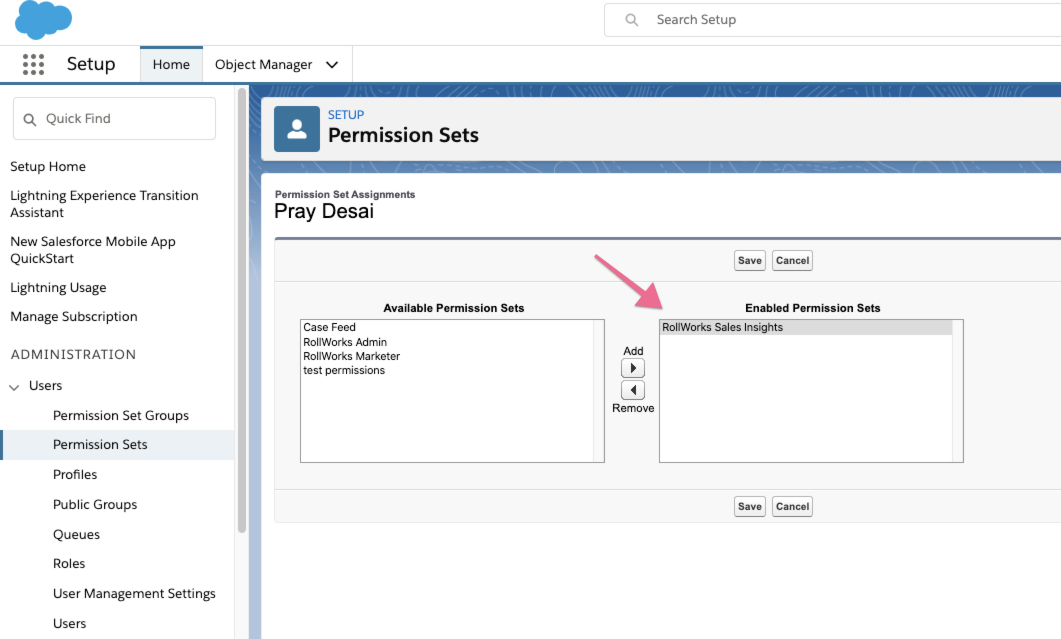1061x639 pixels.
Task: Click the bottom Save button
Action: pyautogui.click(x=750, y=506)
